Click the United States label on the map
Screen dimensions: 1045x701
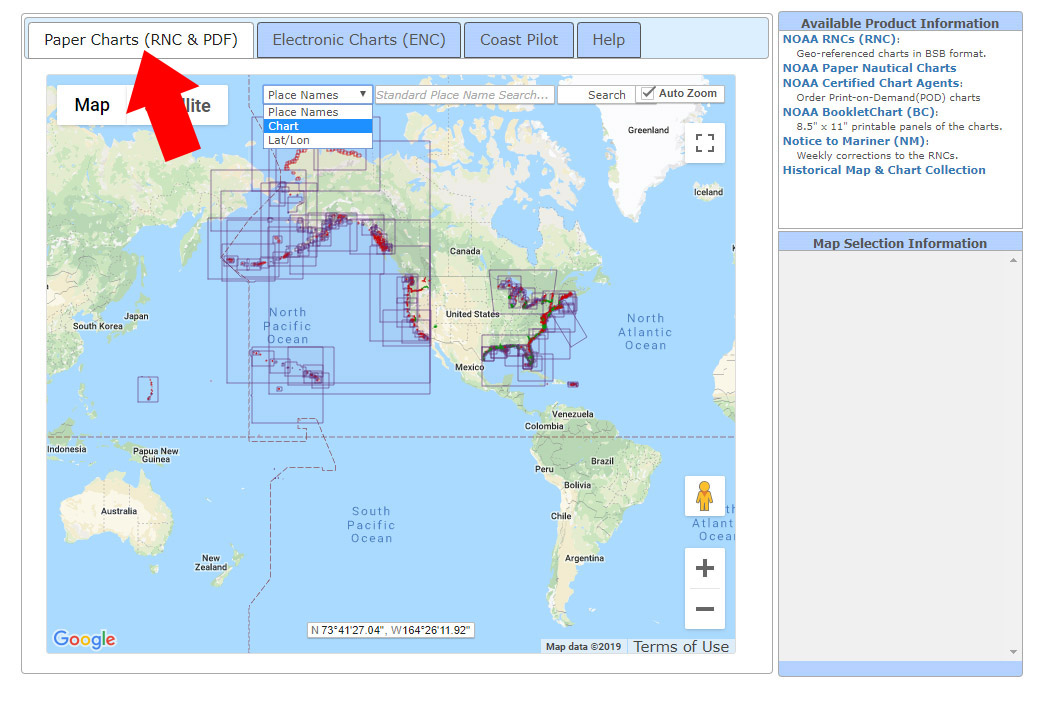472,314
